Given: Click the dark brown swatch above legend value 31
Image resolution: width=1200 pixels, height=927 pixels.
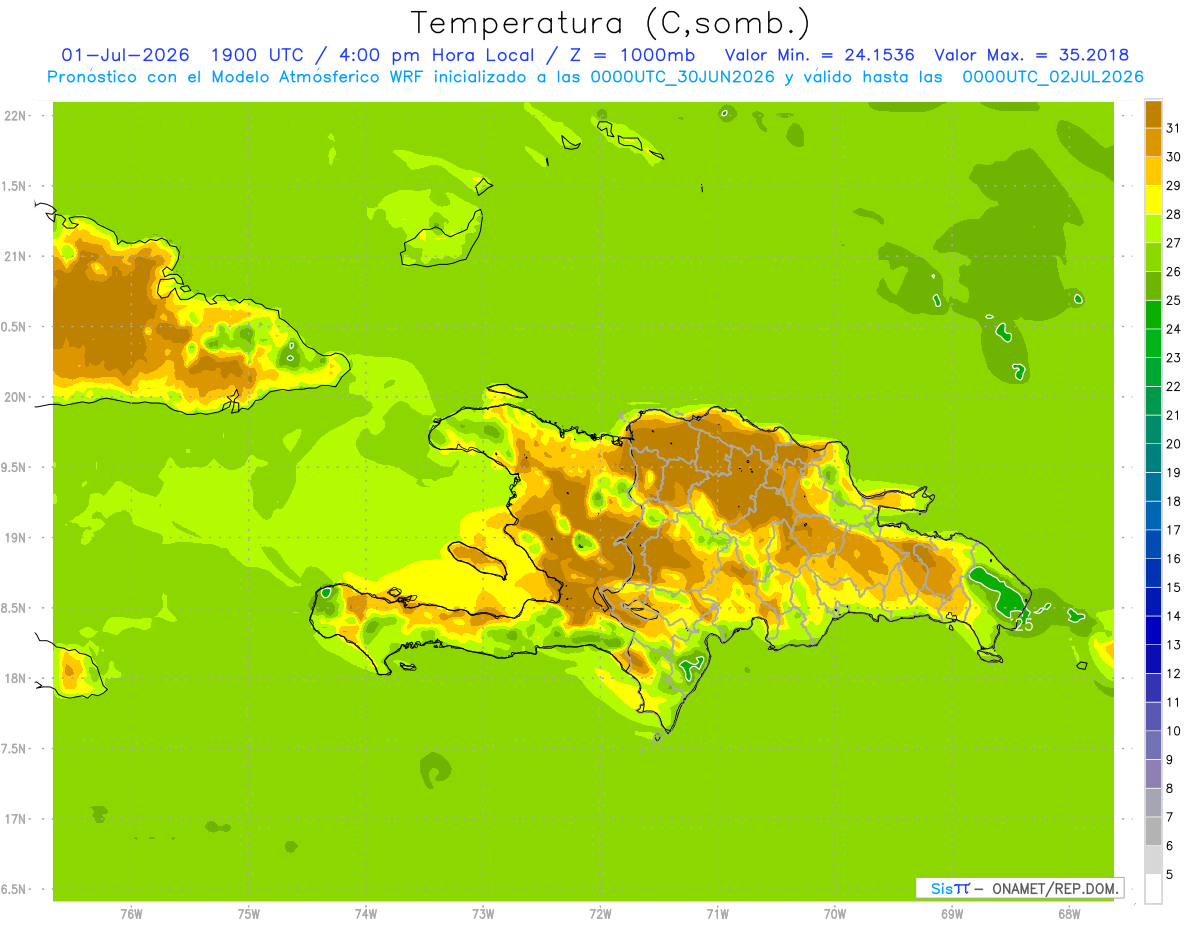Looking at the screenshot, I should 1153,113.
